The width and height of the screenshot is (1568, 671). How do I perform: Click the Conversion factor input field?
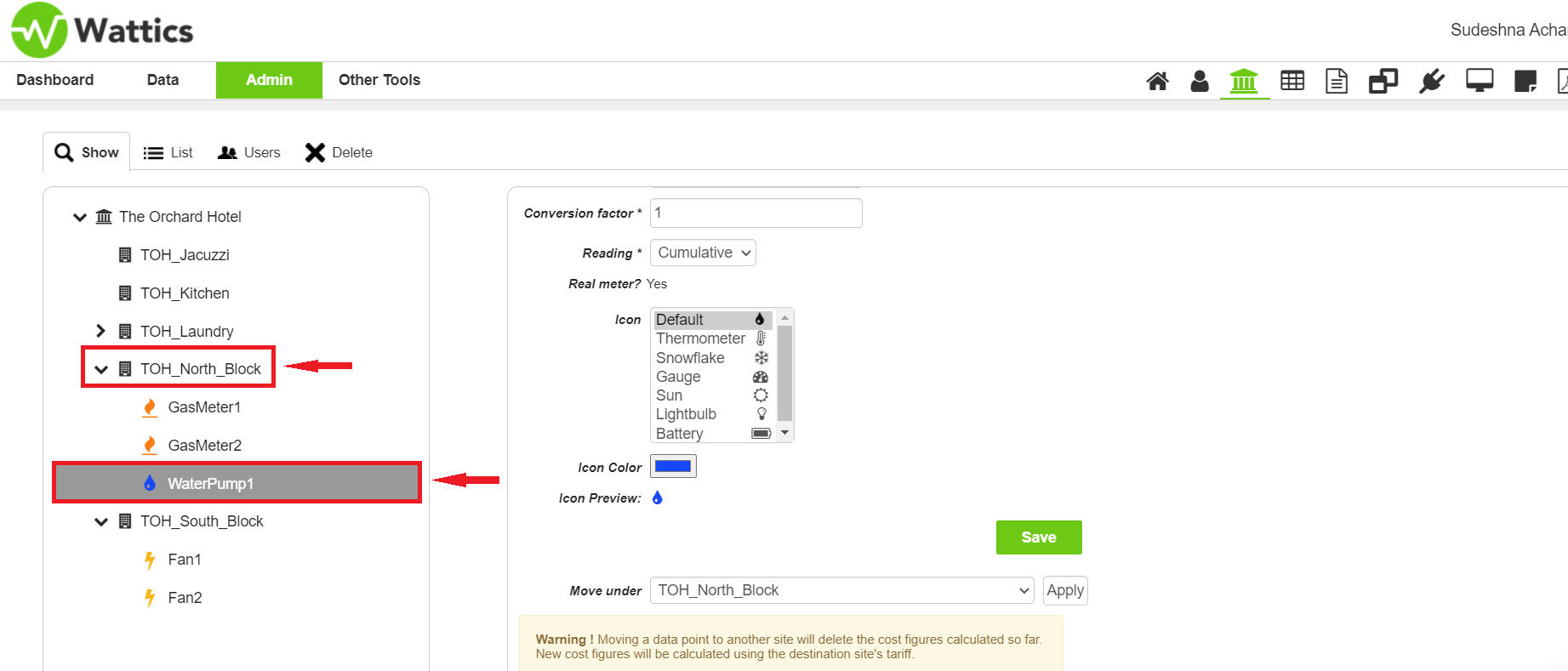coord(755,213)
